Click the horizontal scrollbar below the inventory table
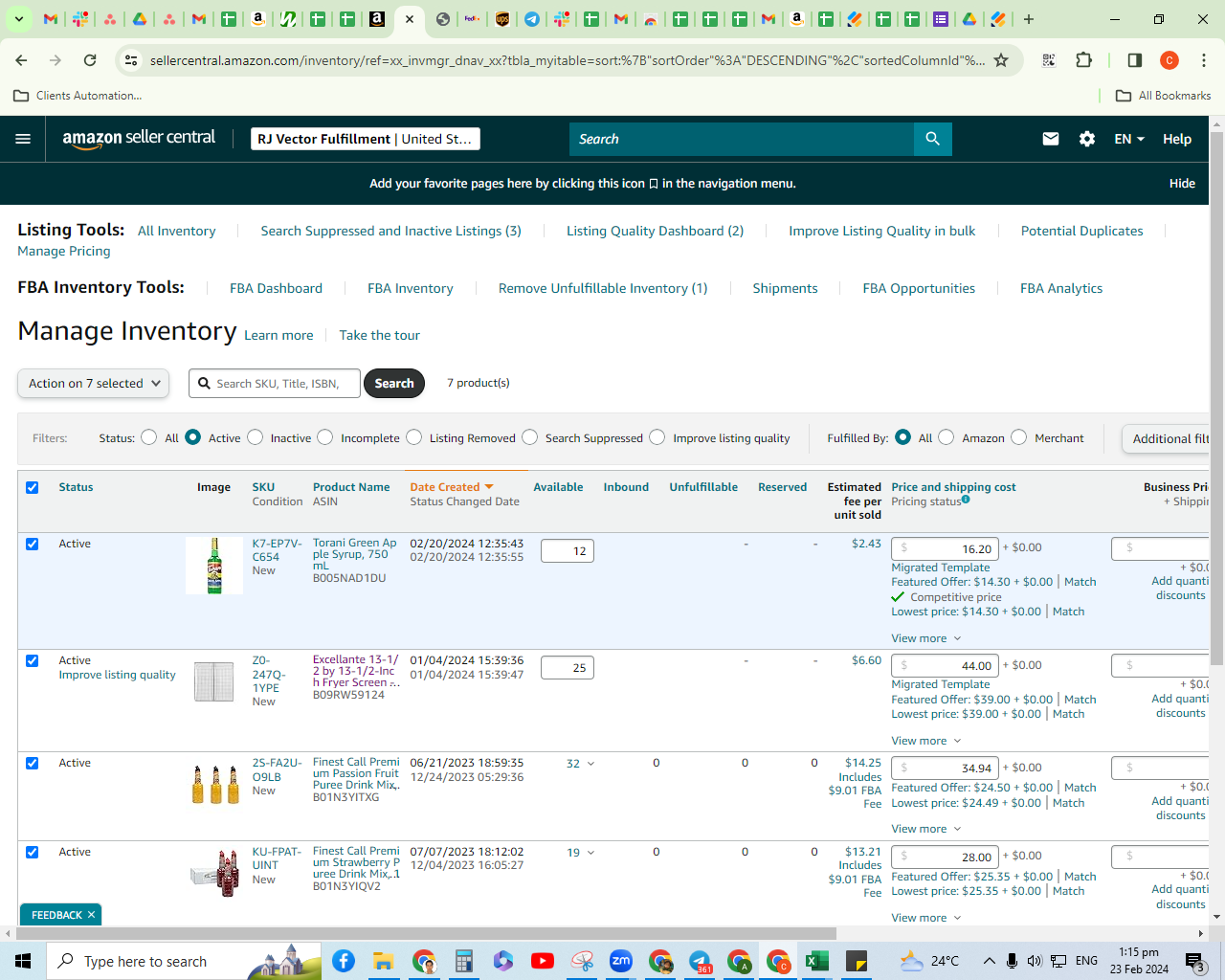 pos(427,933)
